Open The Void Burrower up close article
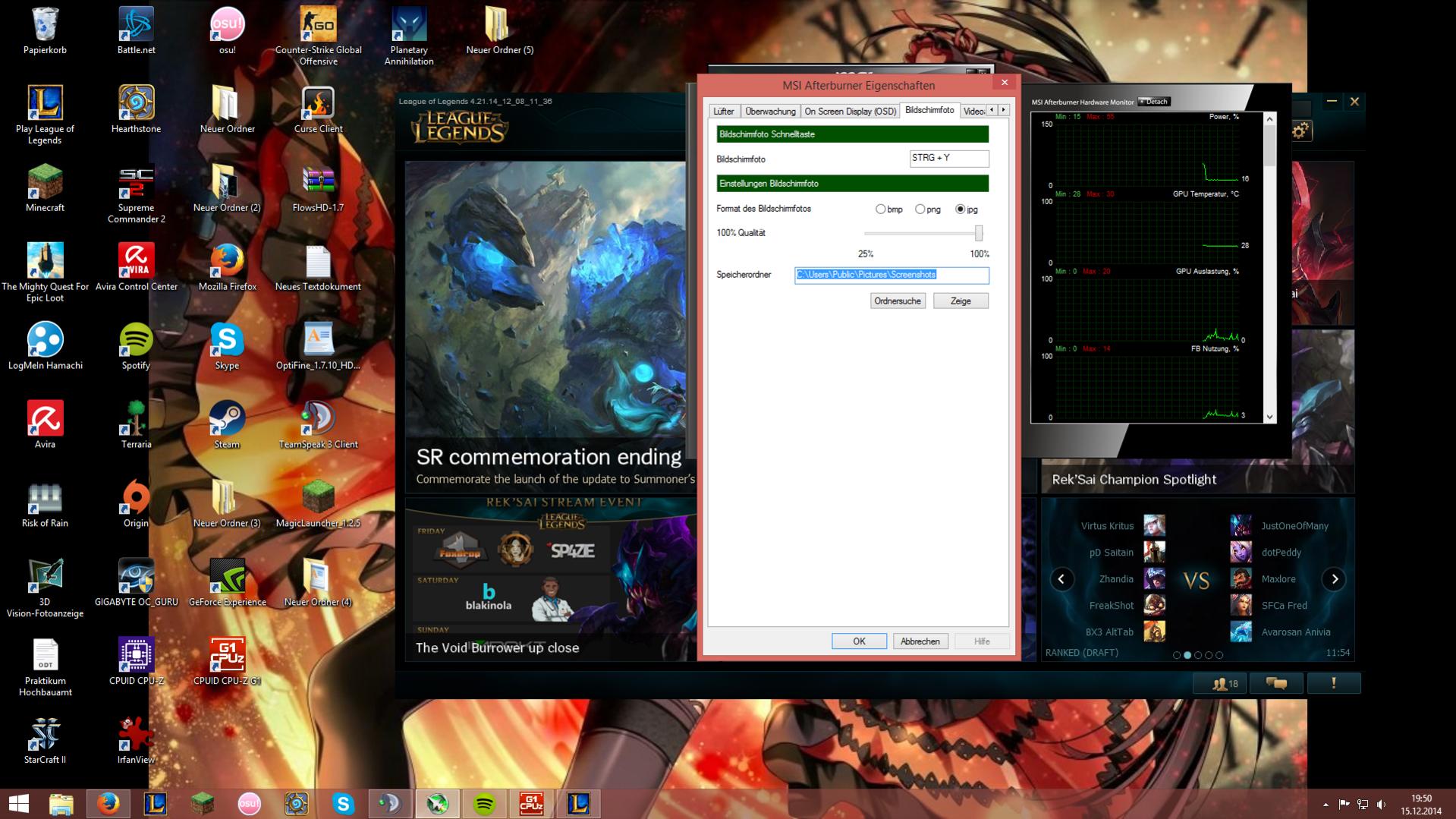This screenshot has height=819, width=1456. coord(552,579)
